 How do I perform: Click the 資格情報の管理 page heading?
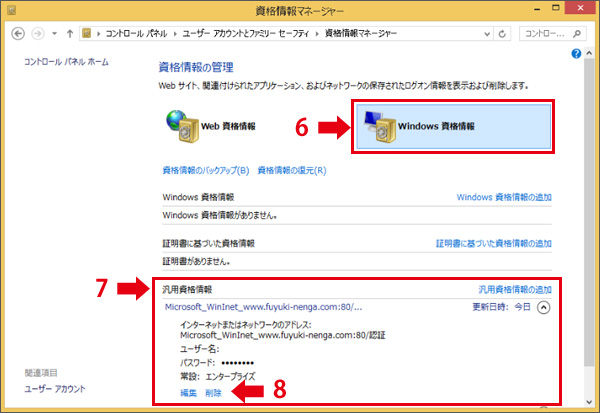tap(196, 67)
